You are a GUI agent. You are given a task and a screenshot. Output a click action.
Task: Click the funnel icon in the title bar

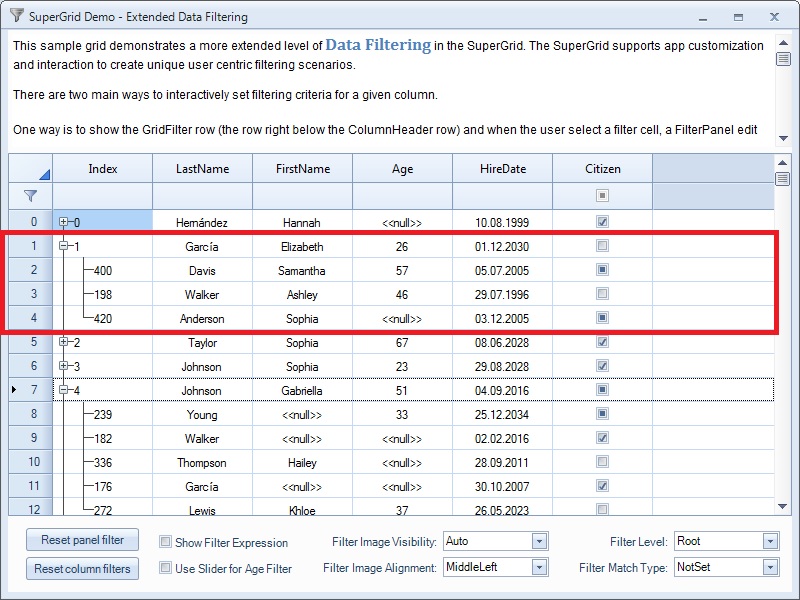[x=16, y=17]
